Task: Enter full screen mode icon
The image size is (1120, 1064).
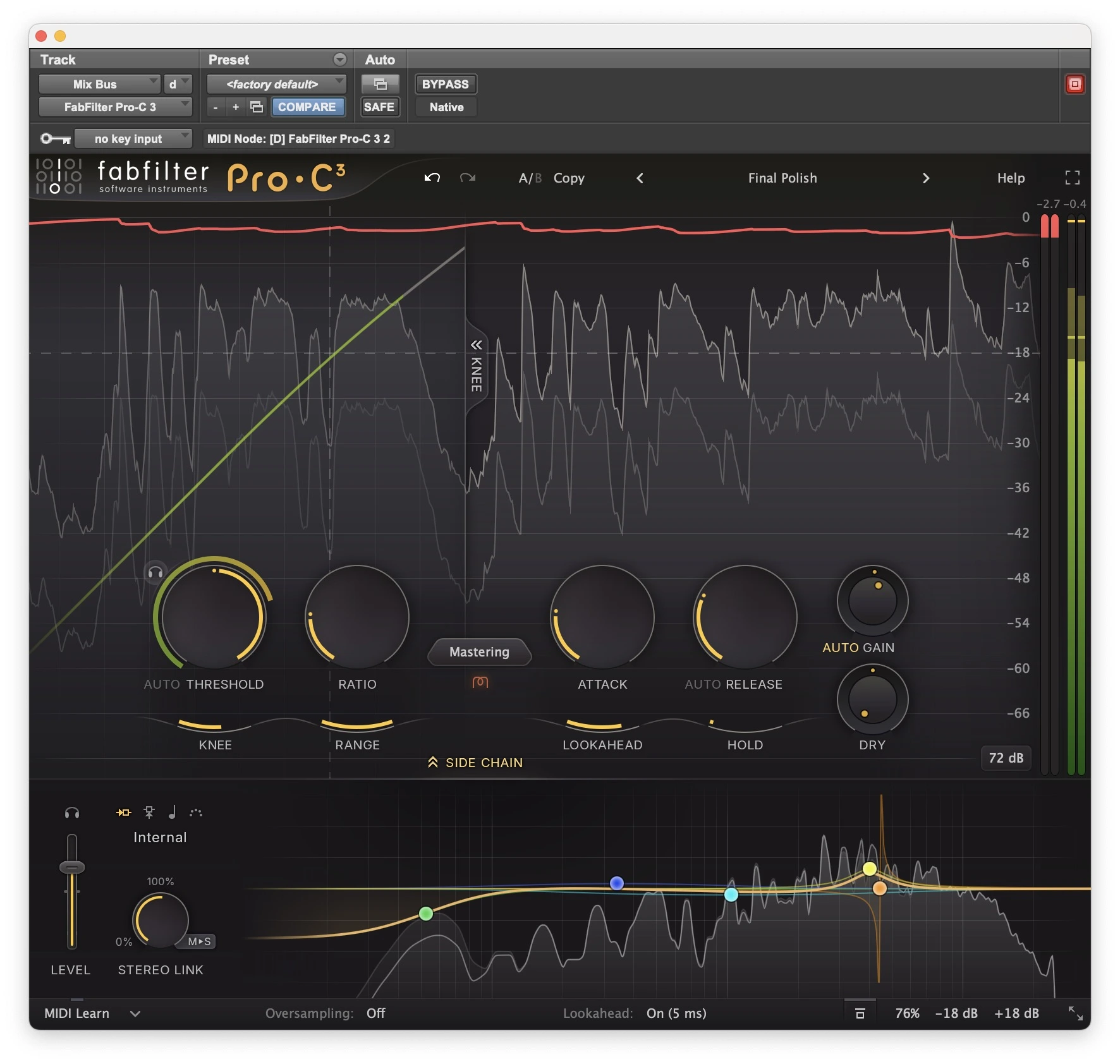Action: [1072, 178]
